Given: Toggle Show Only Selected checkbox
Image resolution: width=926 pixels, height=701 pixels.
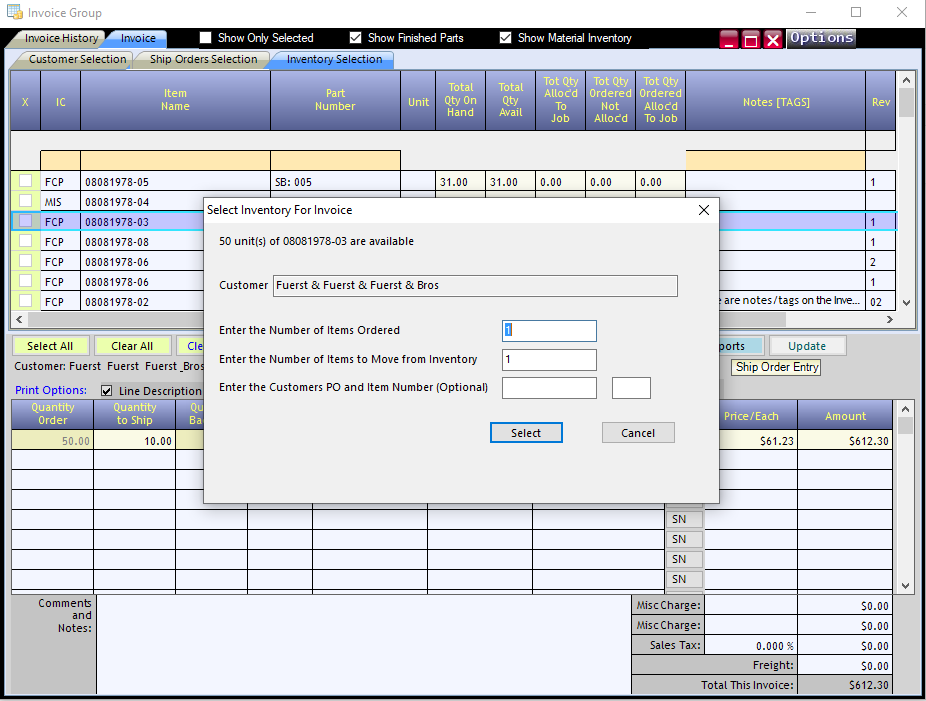Looking at the screenshot, I should [206, 38].
